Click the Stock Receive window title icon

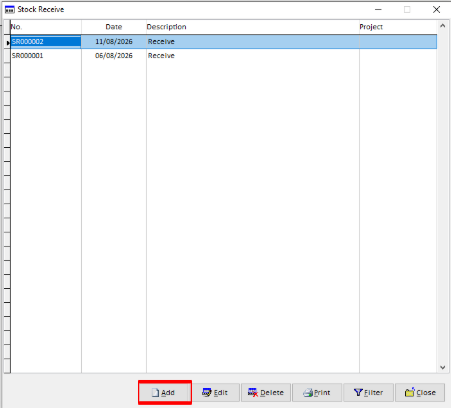click(10, 10)
